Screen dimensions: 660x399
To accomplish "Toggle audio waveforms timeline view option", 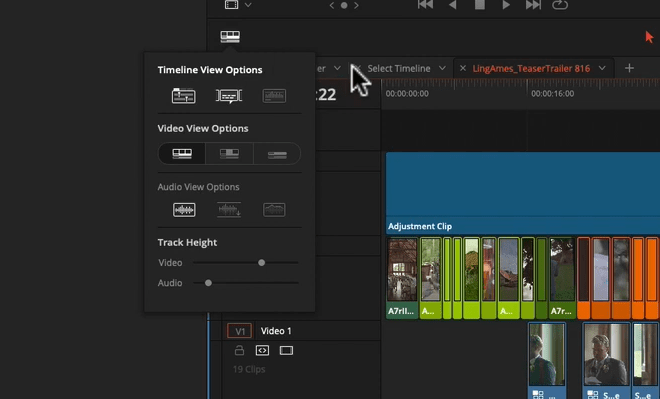I will point(274,96).
